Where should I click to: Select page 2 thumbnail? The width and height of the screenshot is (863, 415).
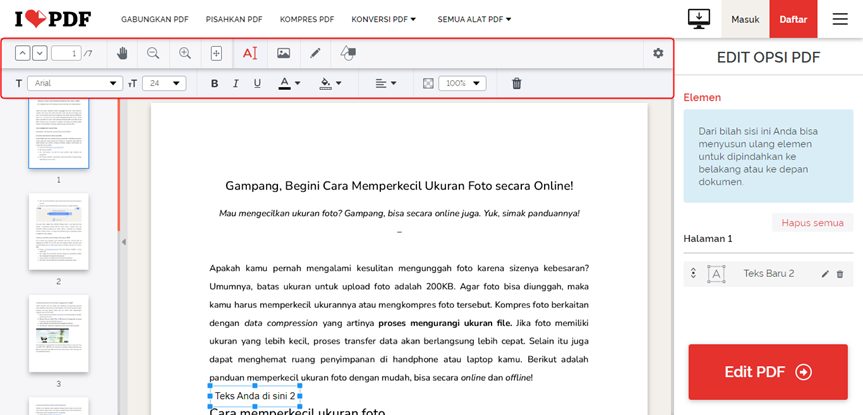[x=58, y=231]
